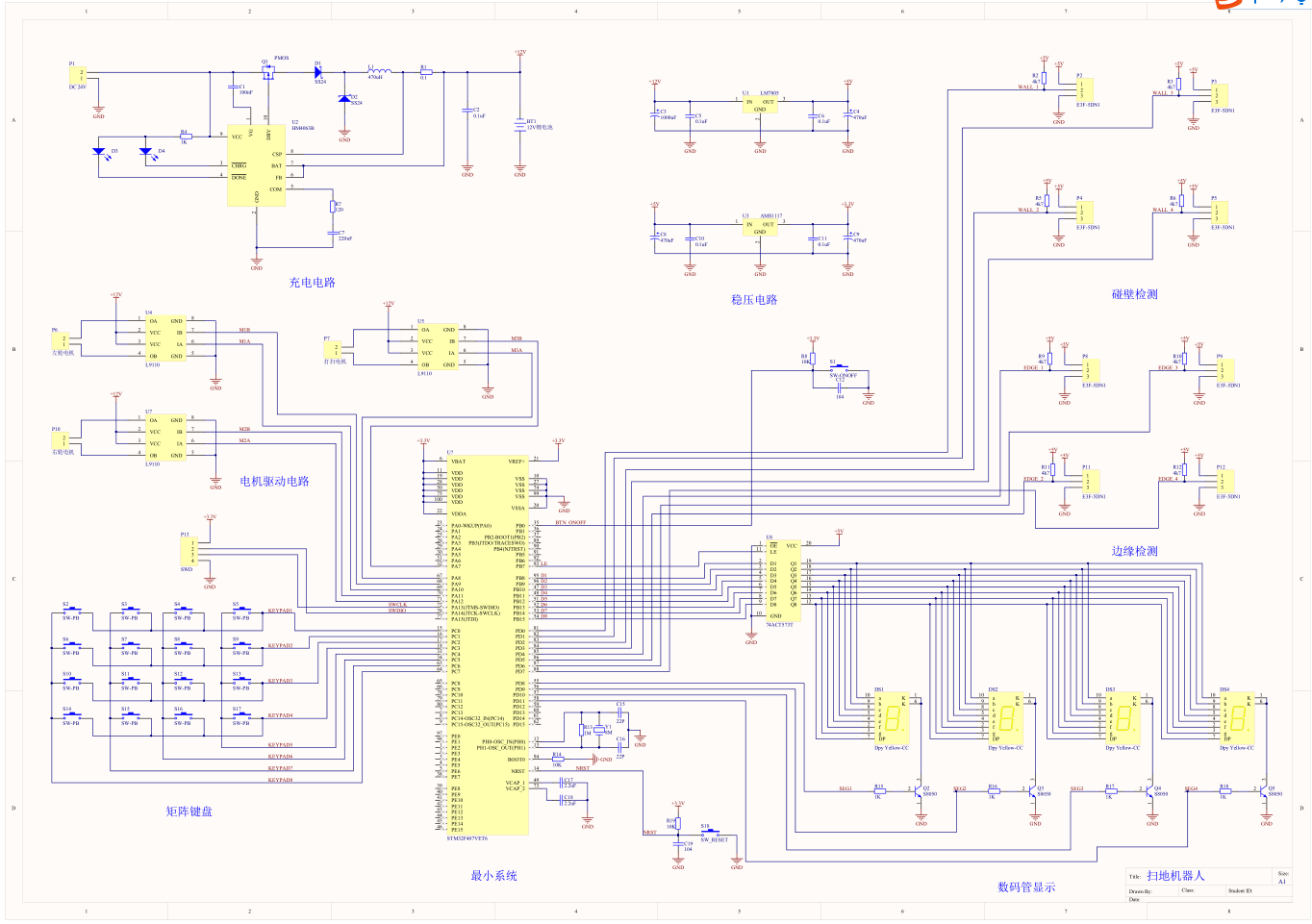Click the DS2 seven-segment display
This screenshot has width=1312, height=924.
(x=1006, y=718)
